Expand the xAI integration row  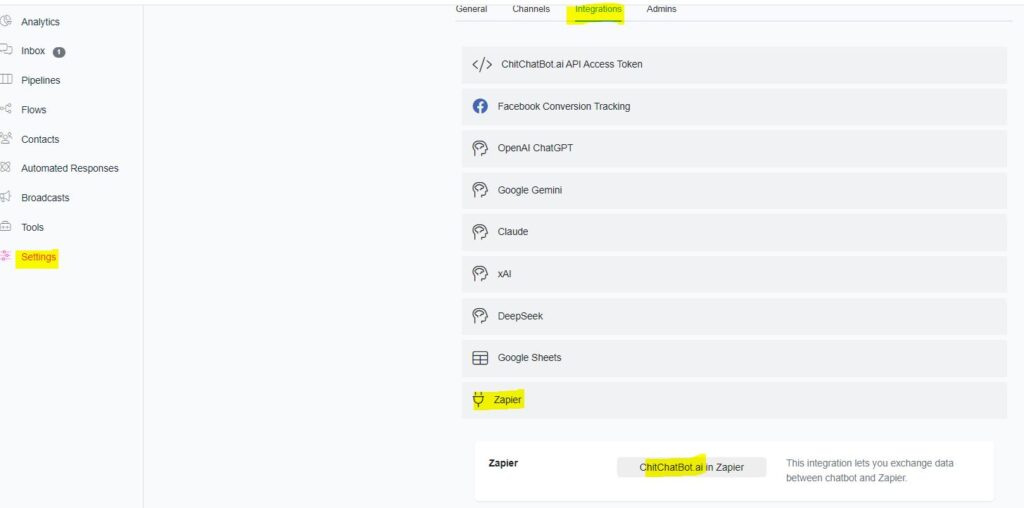click(x=734, y=274)
